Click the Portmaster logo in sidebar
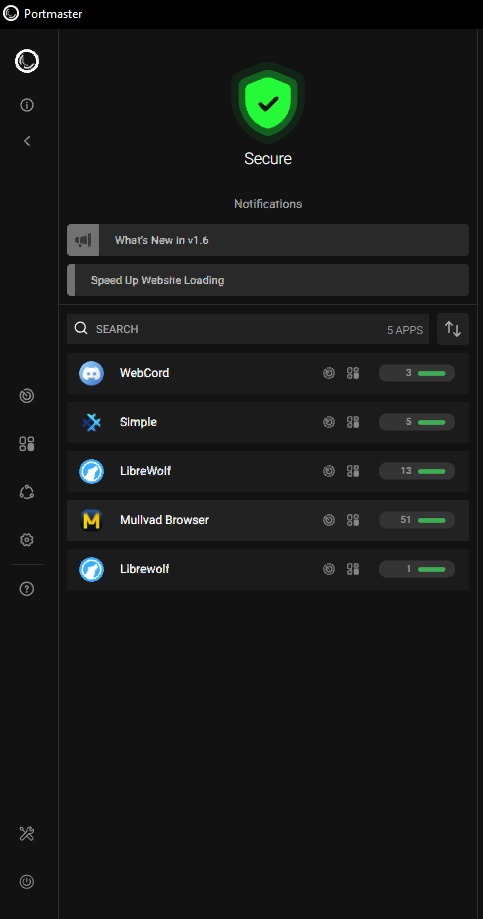Viewport: 483px width, 919px height. pyautogui.click(x=26, y=61)
